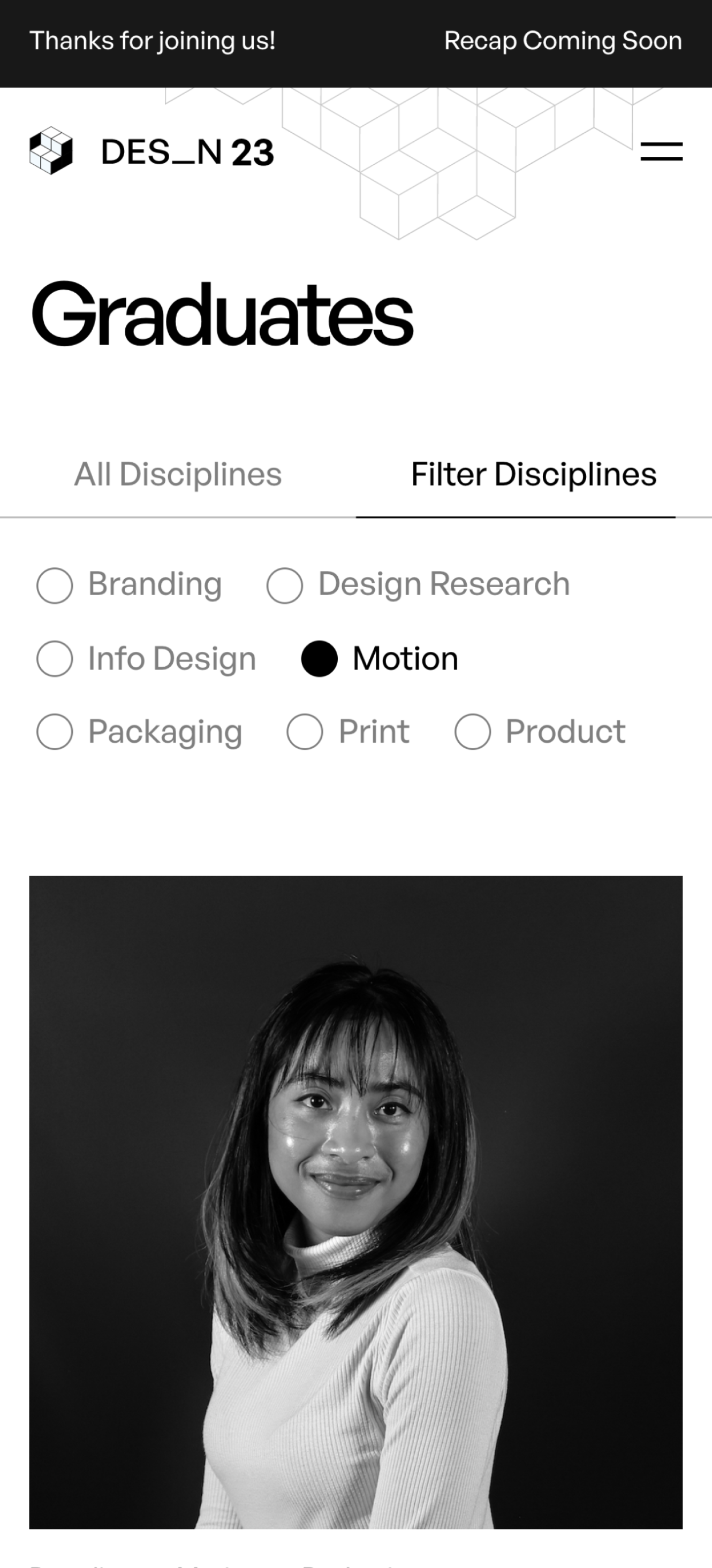Click the Motion text label
Screen dimensions: 712x1568
tap(405, 659)
